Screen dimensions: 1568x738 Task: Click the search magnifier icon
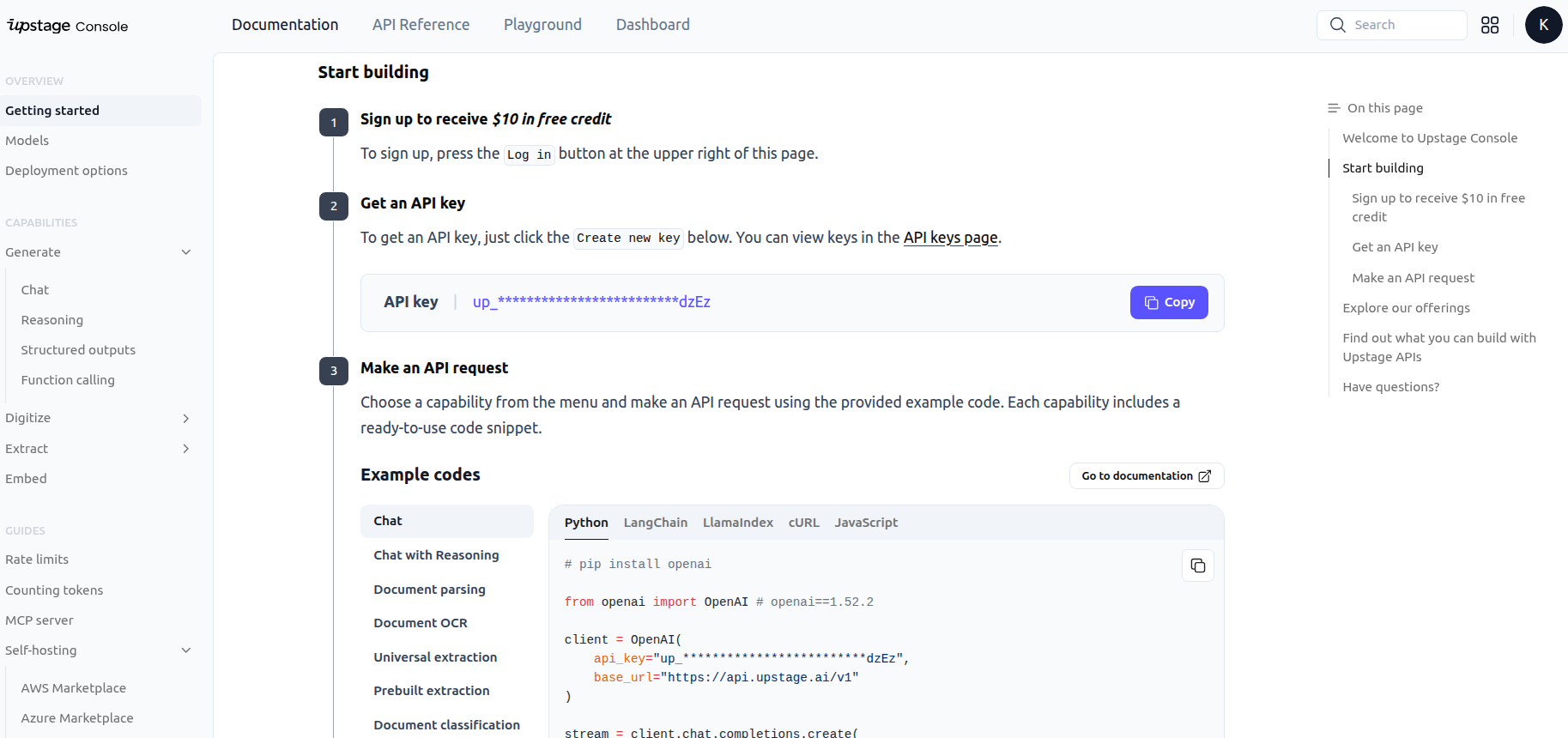[1338, 25]
